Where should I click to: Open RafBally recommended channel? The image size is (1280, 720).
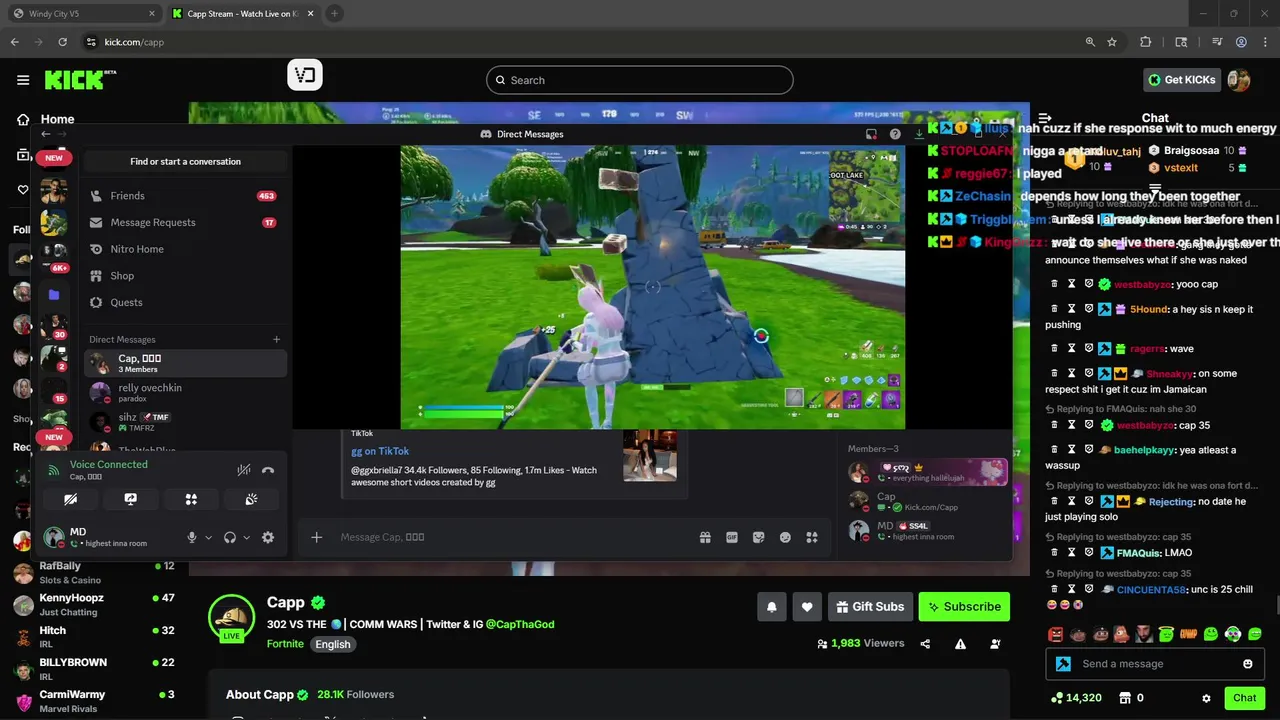pyautogui.click(x=95, y=572)
